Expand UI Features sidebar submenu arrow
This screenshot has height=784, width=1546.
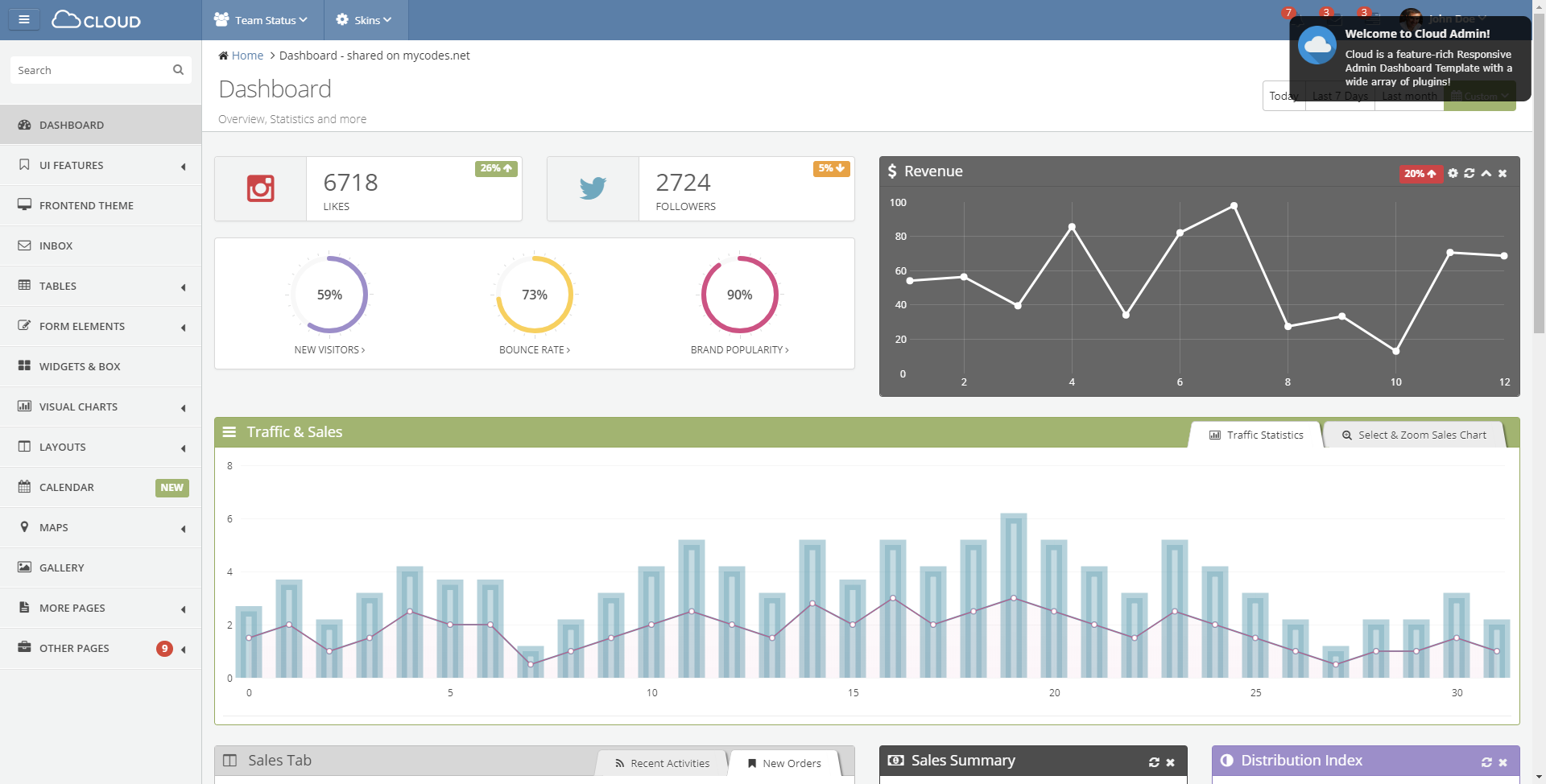pos(184,167)
